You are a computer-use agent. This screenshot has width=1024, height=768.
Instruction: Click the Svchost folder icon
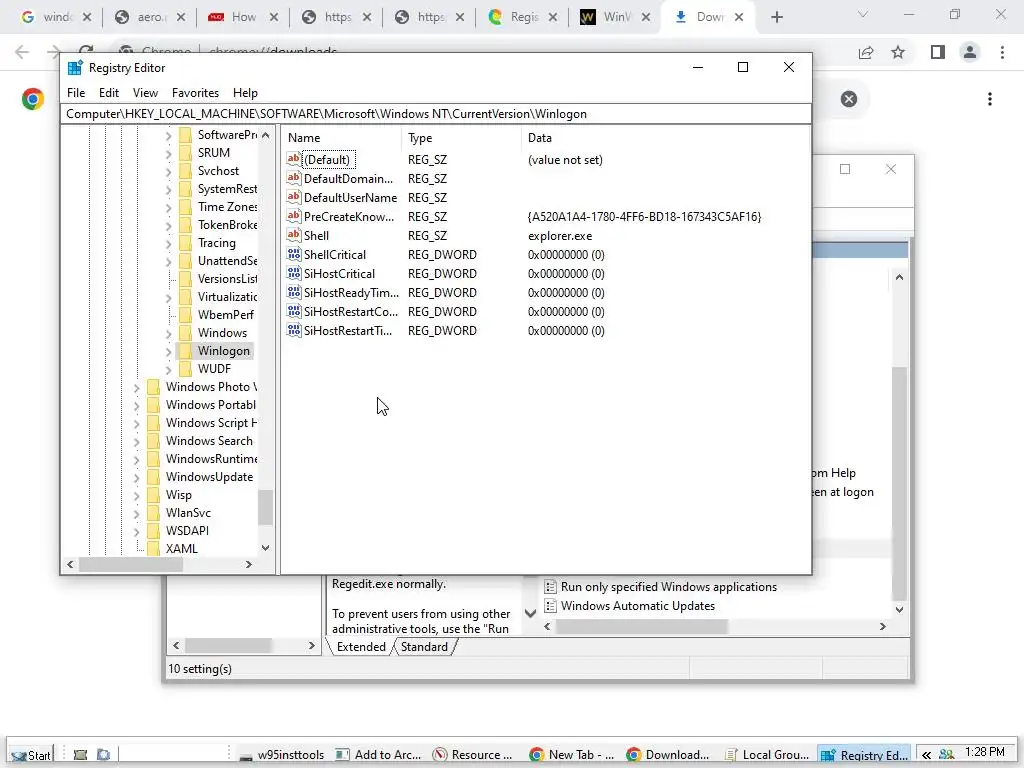pyautogui.click(x=185, y=171)
